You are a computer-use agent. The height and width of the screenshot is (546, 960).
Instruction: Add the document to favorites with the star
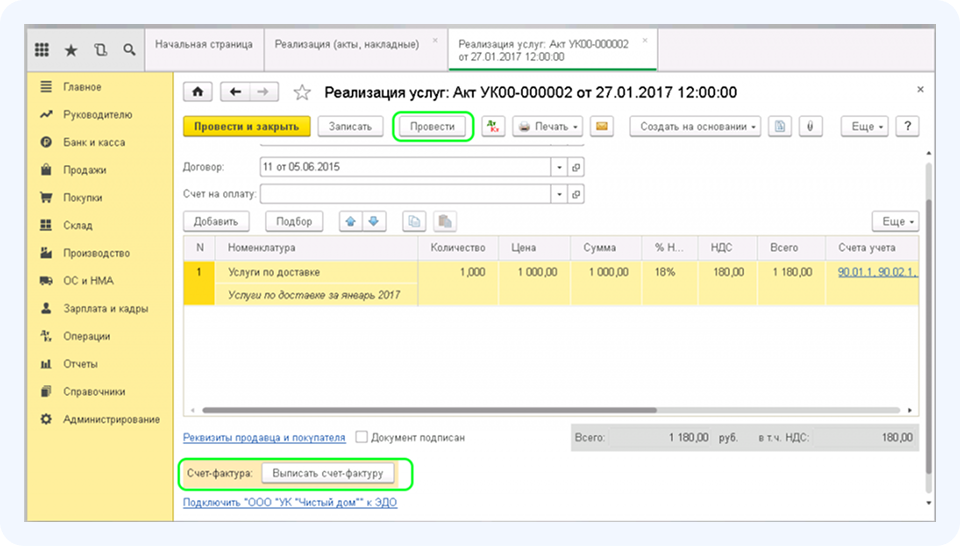tap(302, 93)
